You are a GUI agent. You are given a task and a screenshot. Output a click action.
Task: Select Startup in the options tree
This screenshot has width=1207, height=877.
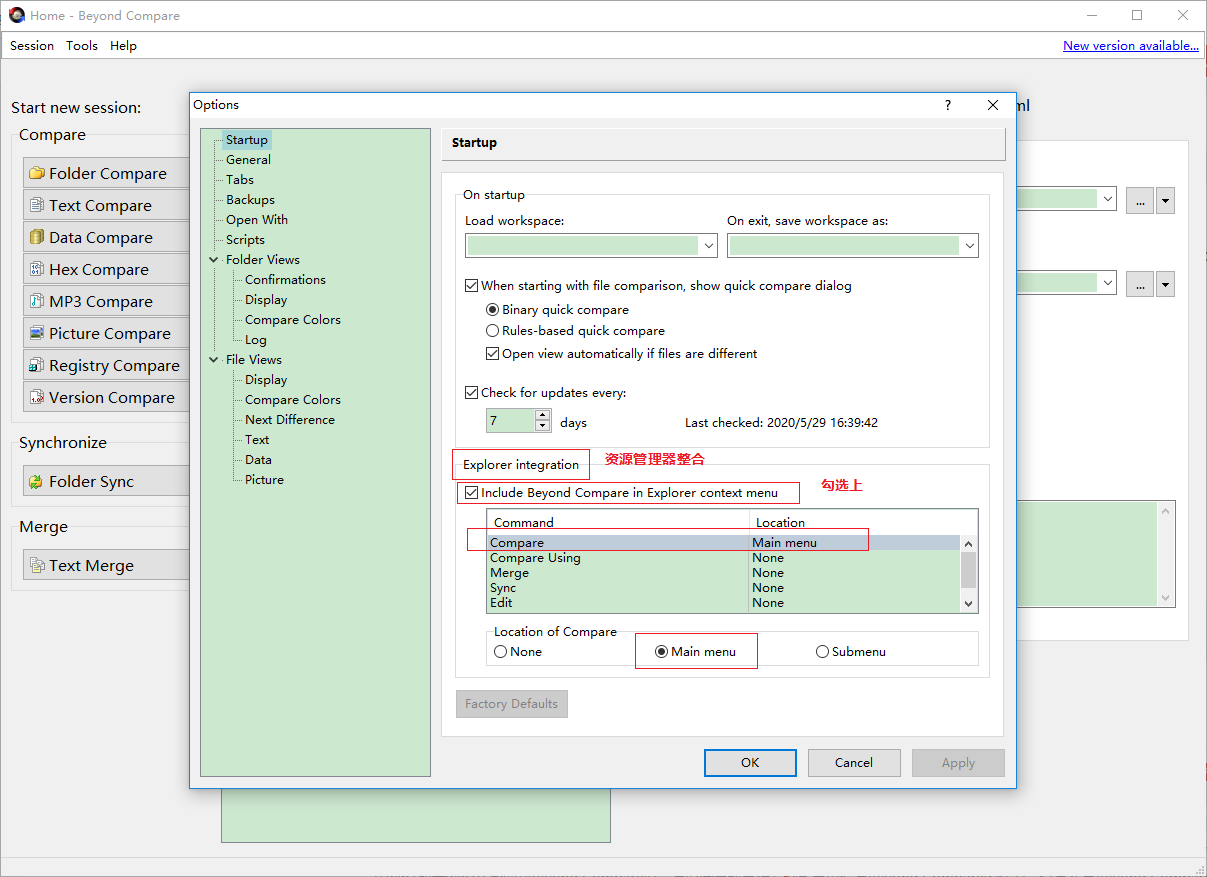[246, 140]
